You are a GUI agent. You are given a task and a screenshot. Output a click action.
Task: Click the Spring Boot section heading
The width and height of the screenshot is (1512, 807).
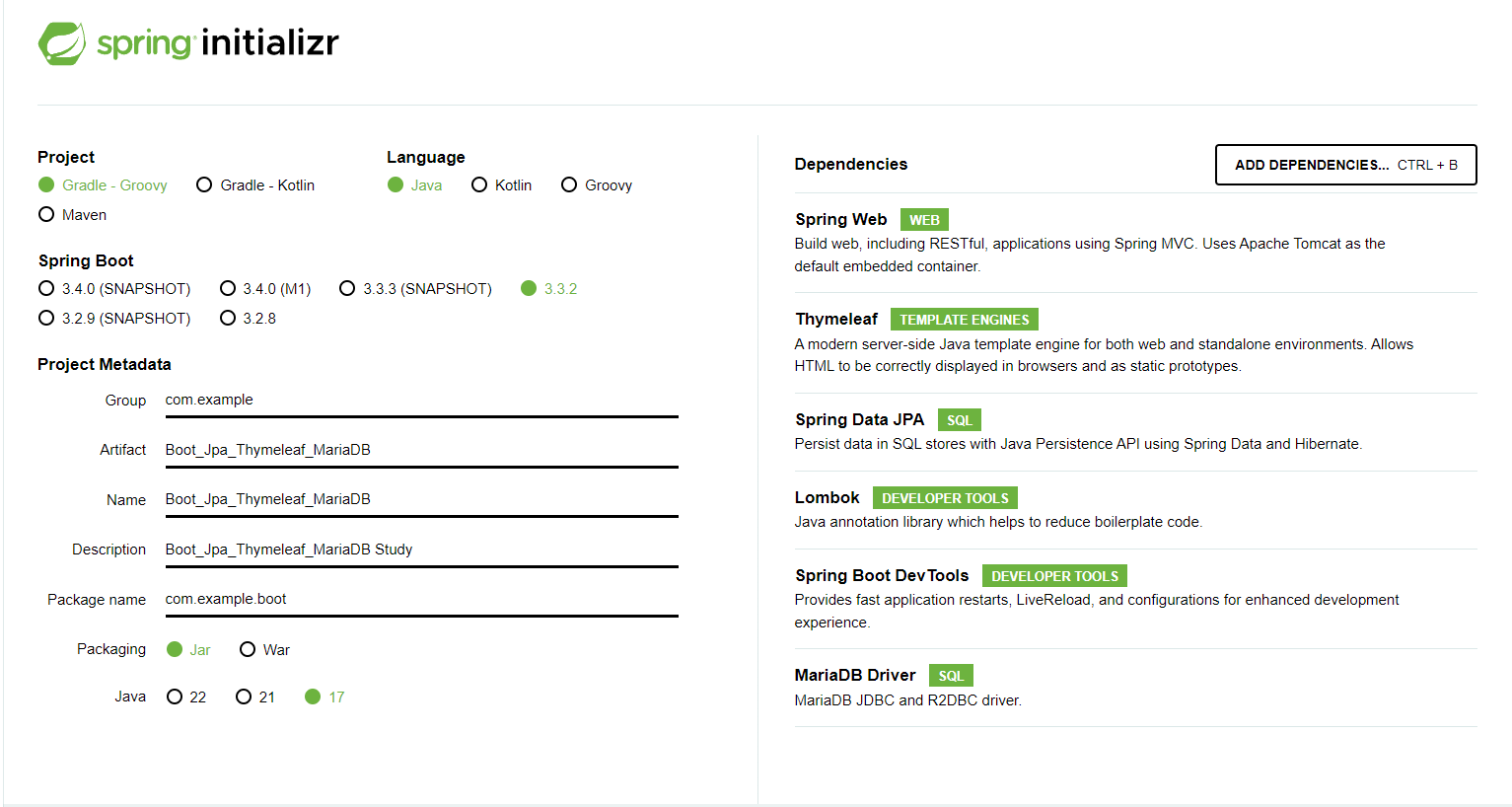tap(86, 260)
